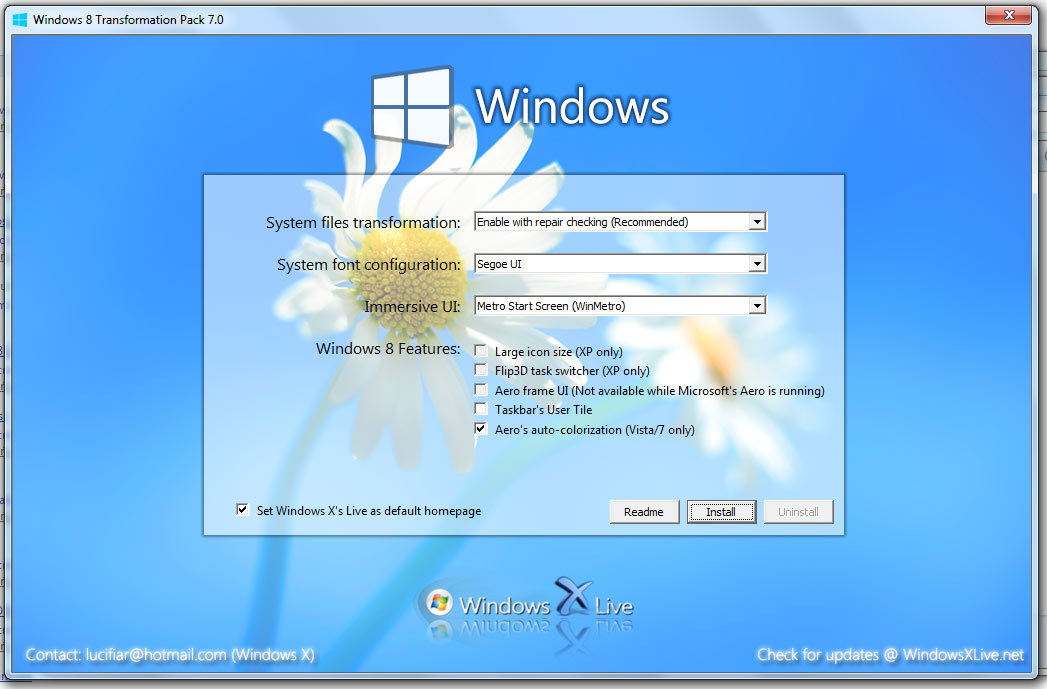Close the Transformation Pack window
1047x689 pixels.
1009,15
